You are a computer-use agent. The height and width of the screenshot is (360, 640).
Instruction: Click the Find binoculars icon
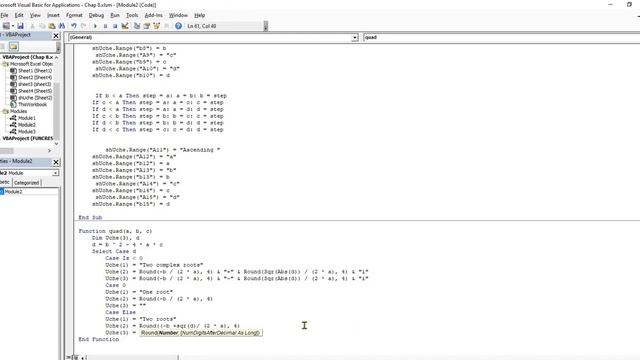point(62,26)
